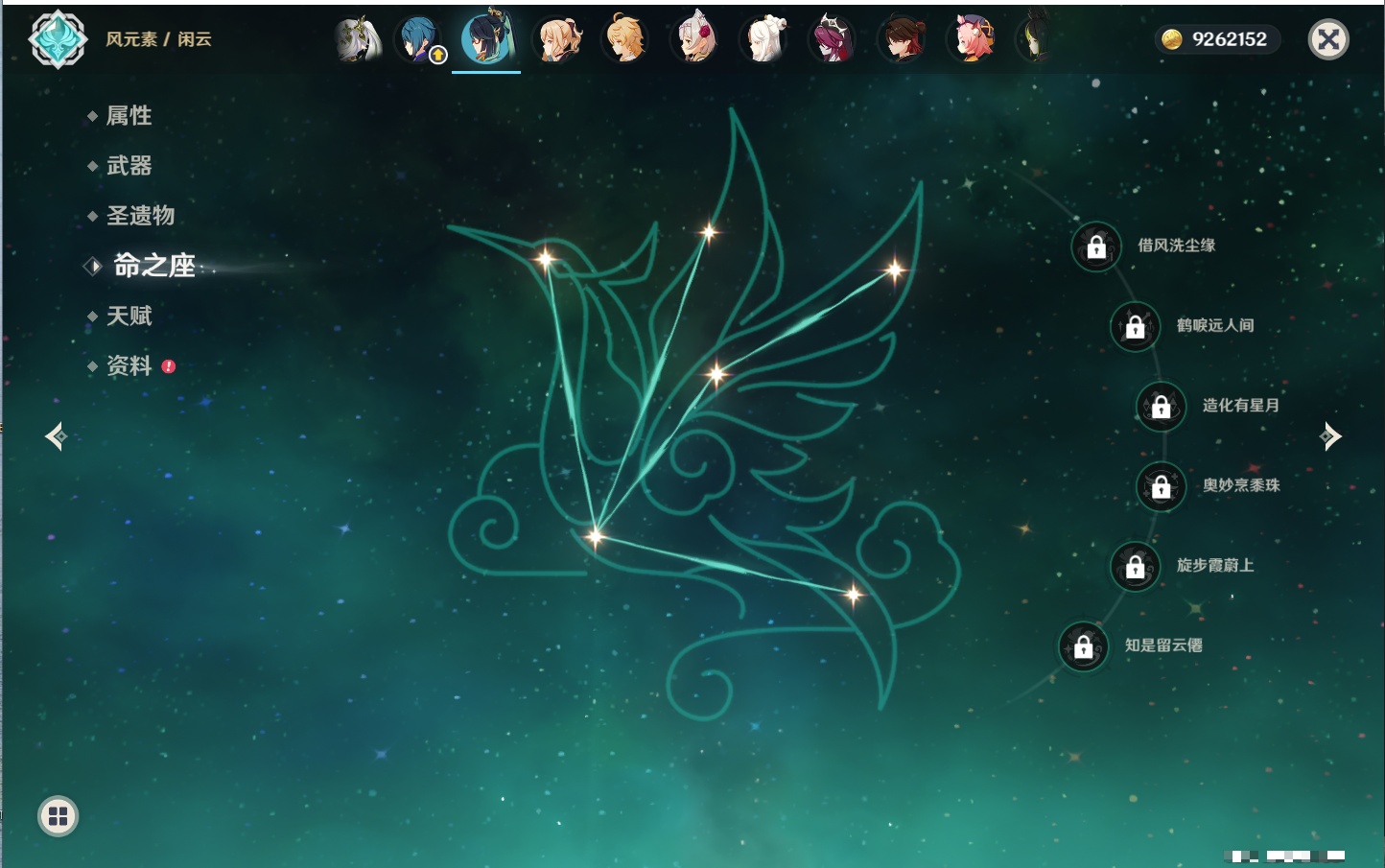
Task: Click the Anemo element emblem icon
Action: click(x=58, y=39)
